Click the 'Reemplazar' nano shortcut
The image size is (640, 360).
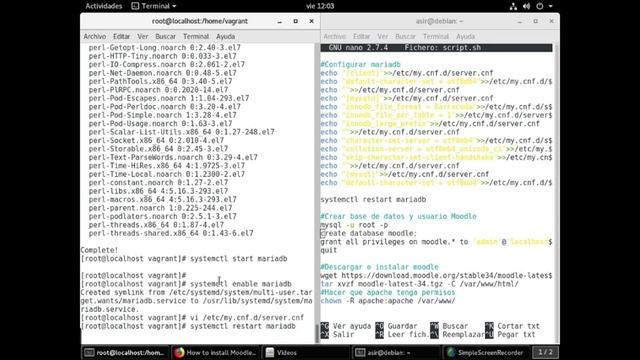pos(457,335)
